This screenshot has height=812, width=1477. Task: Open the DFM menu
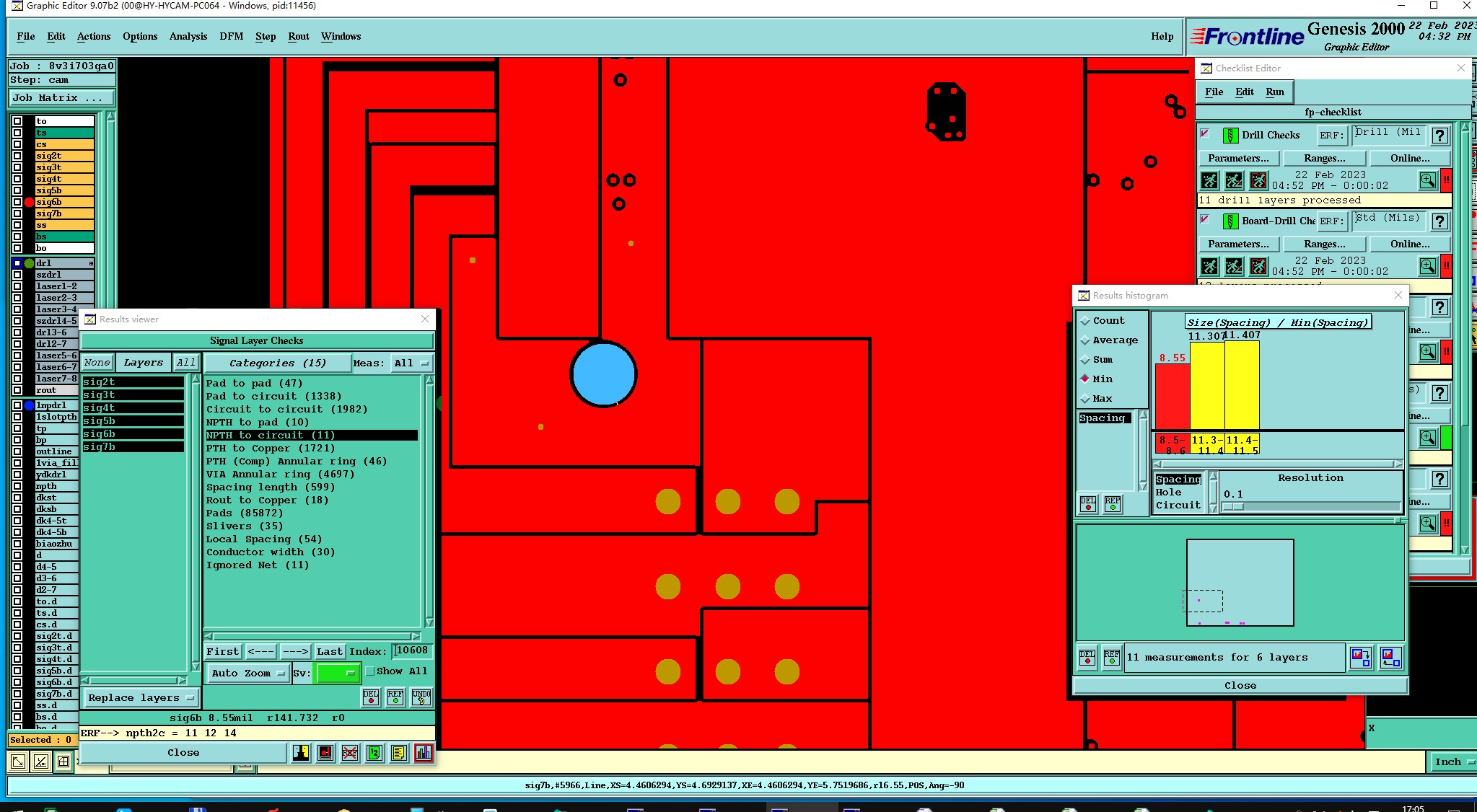(231, 36)
